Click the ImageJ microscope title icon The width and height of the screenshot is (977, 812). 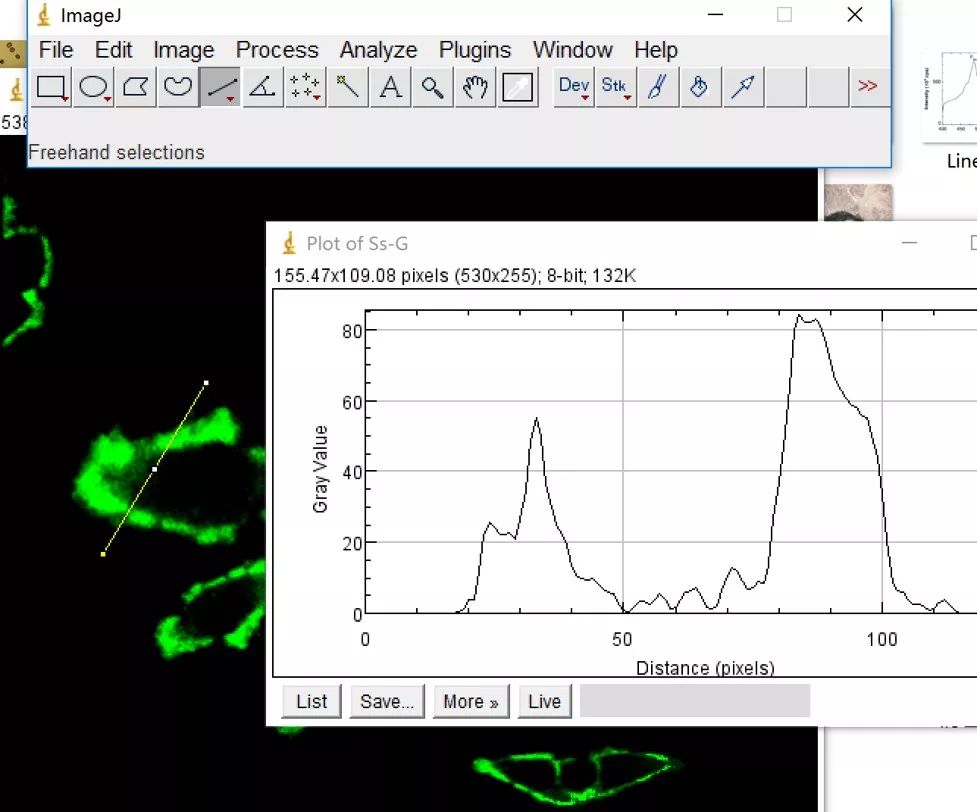[x=44, y=16]
